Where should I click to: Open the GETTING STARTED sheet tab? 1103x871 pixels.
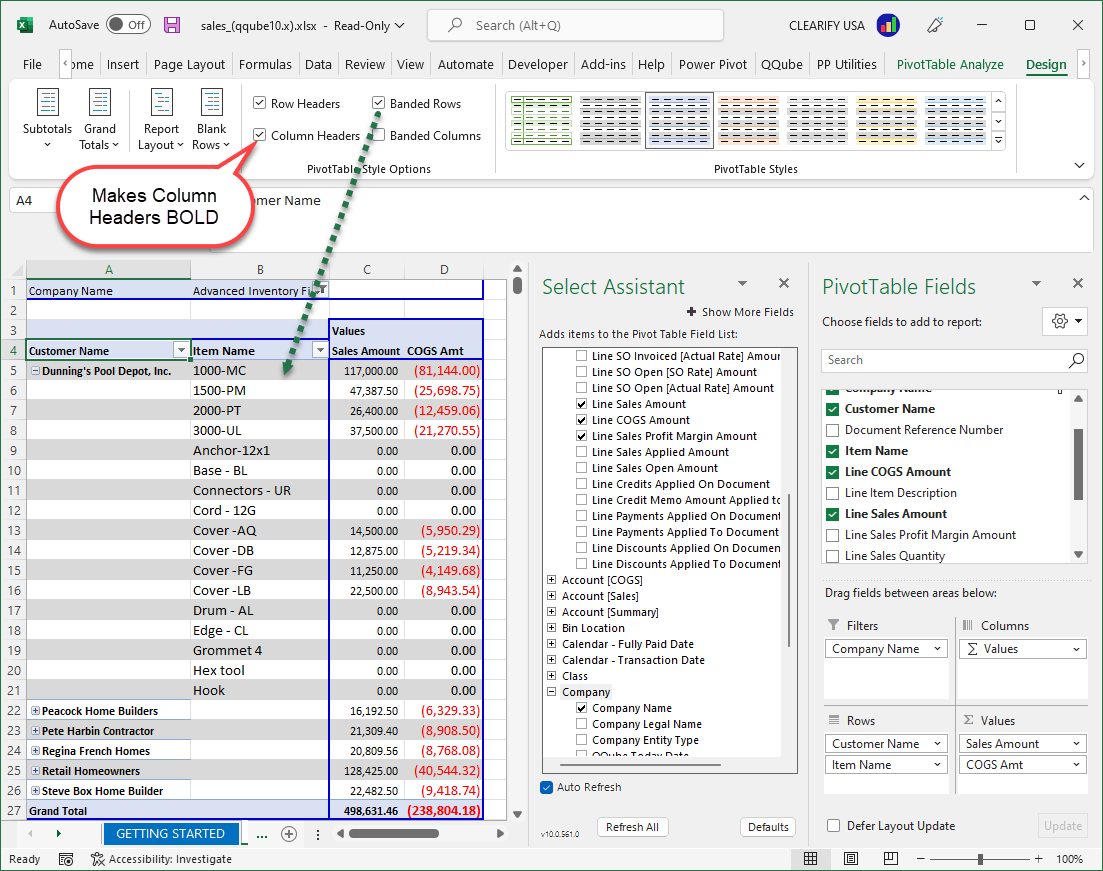tap(170, 834)
